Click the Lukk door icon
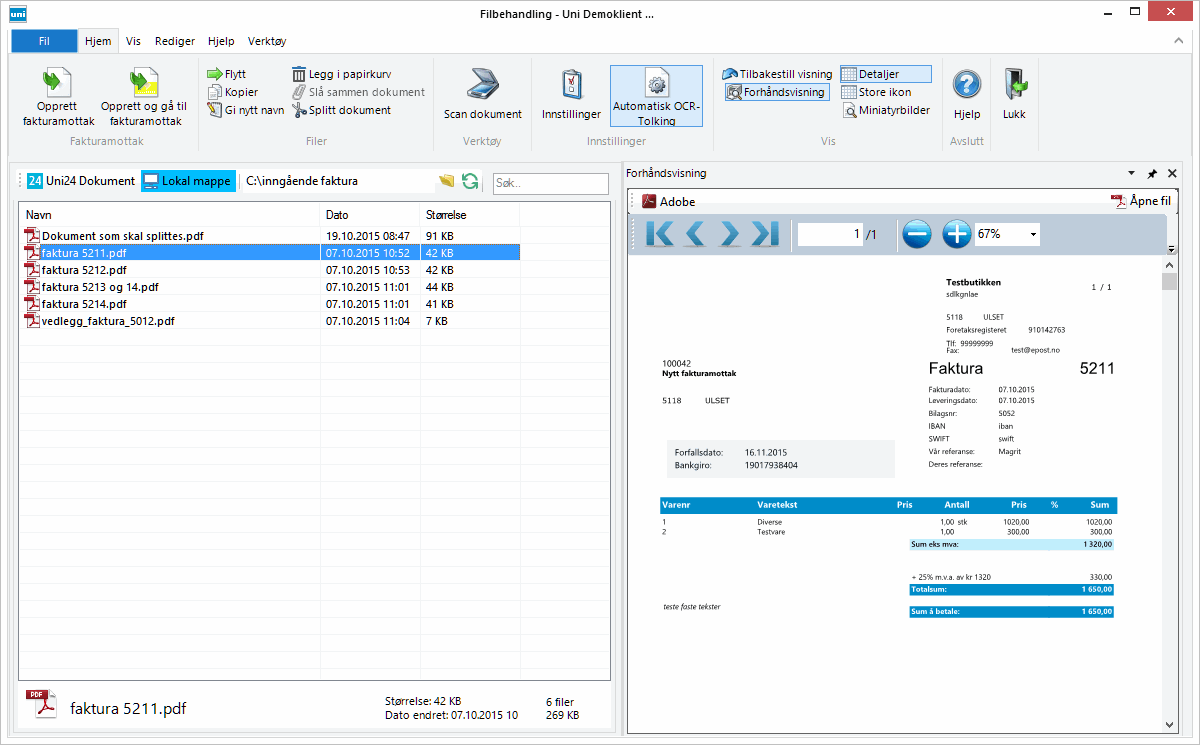Image resolution: width=1200 pixels, height=745 pixels. click(1014, 84)
